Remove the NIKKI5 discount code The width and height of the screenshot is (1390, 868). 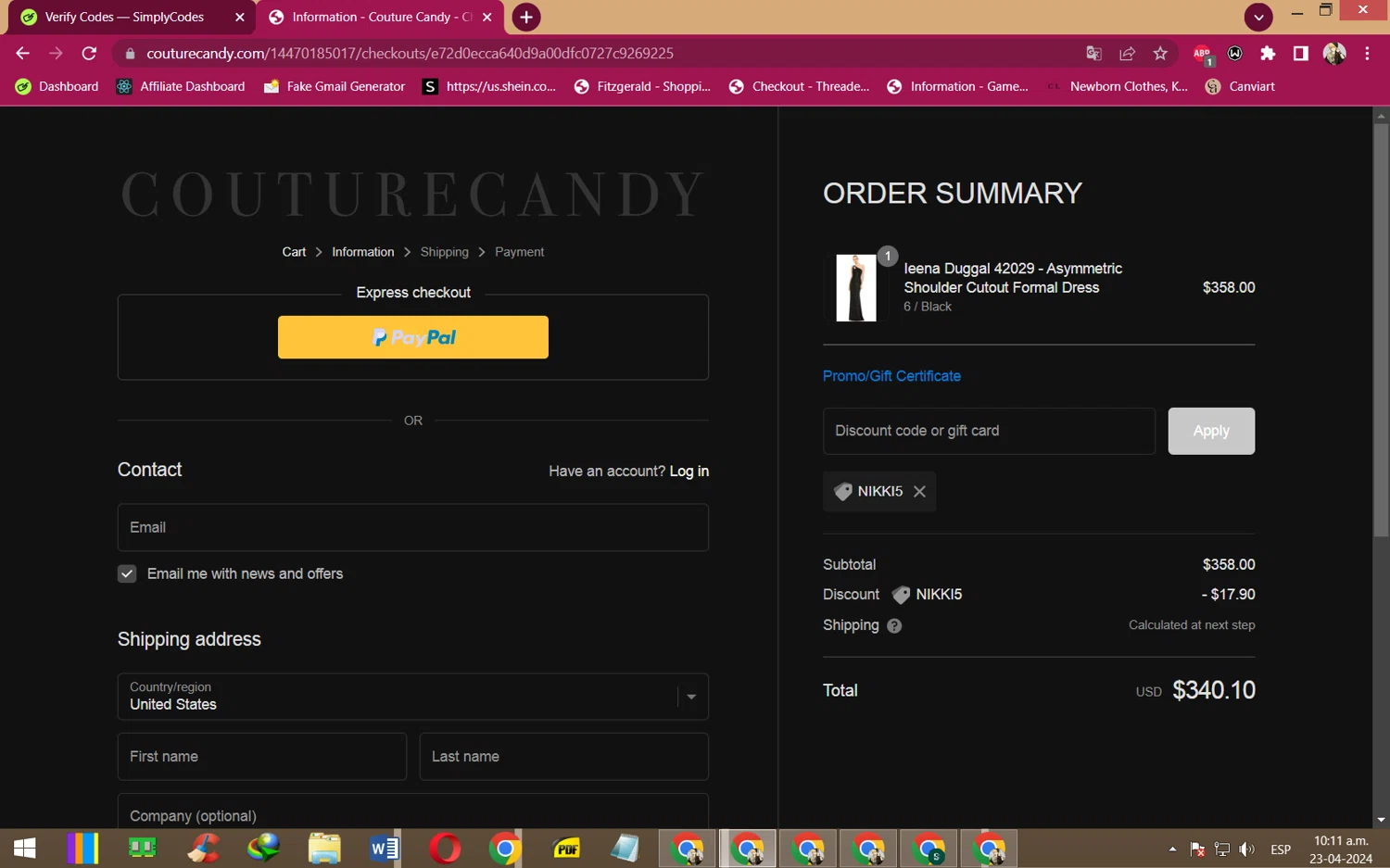(x=919, y=492)
